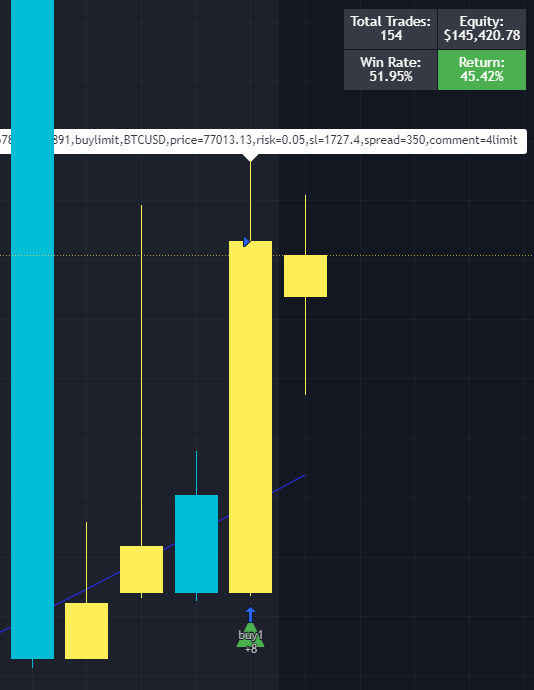Click the small blue flag on the tall yellow candle

pos(247,242)
